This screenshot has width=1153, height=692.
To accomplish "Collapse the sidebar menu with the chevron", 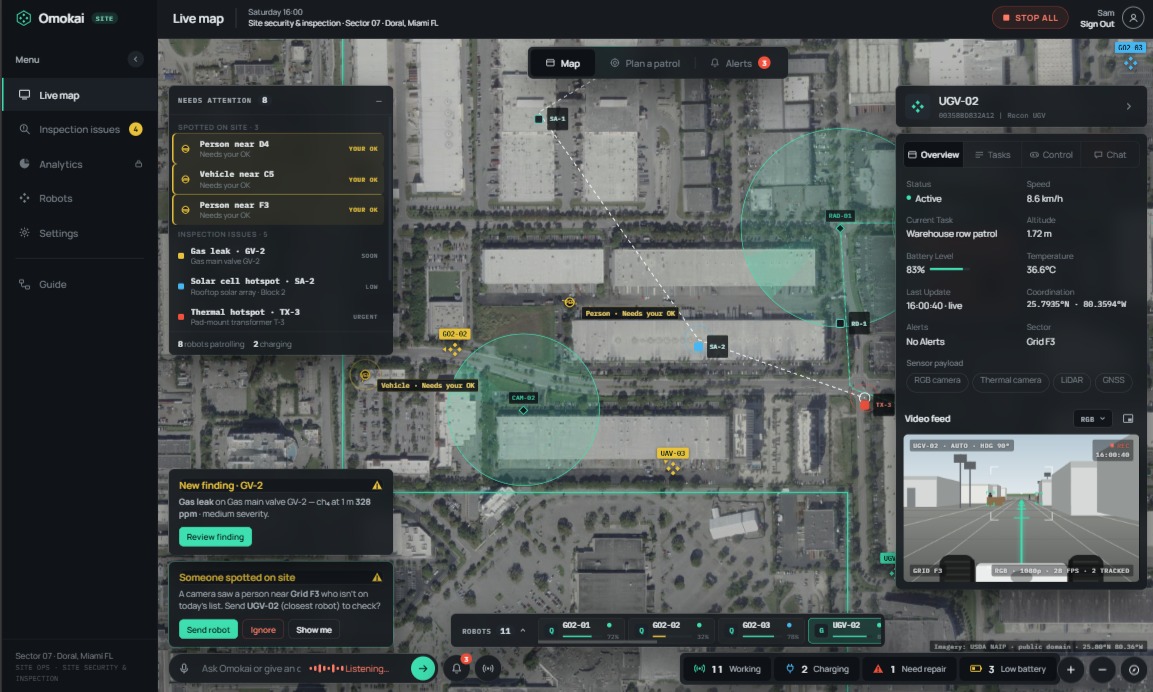I will click(135, 59).
